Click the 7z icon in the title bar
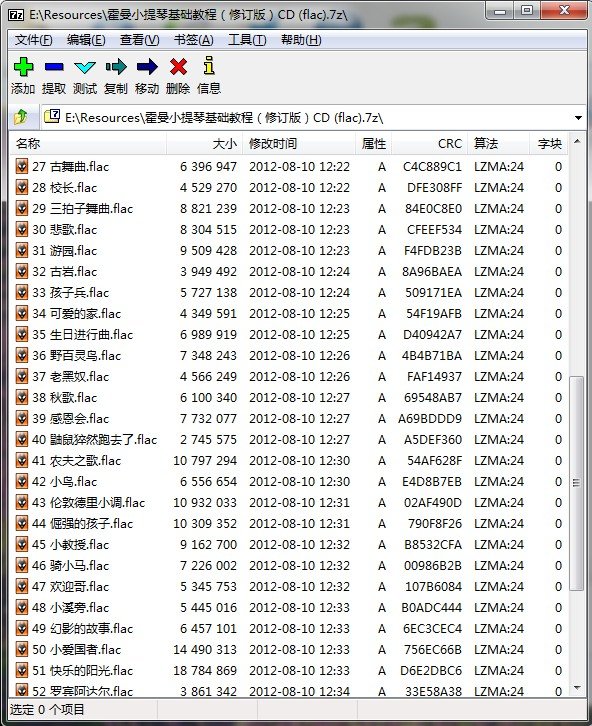Image resolution: width=592 pixels, height=726 pixels. tap(16, 15)
